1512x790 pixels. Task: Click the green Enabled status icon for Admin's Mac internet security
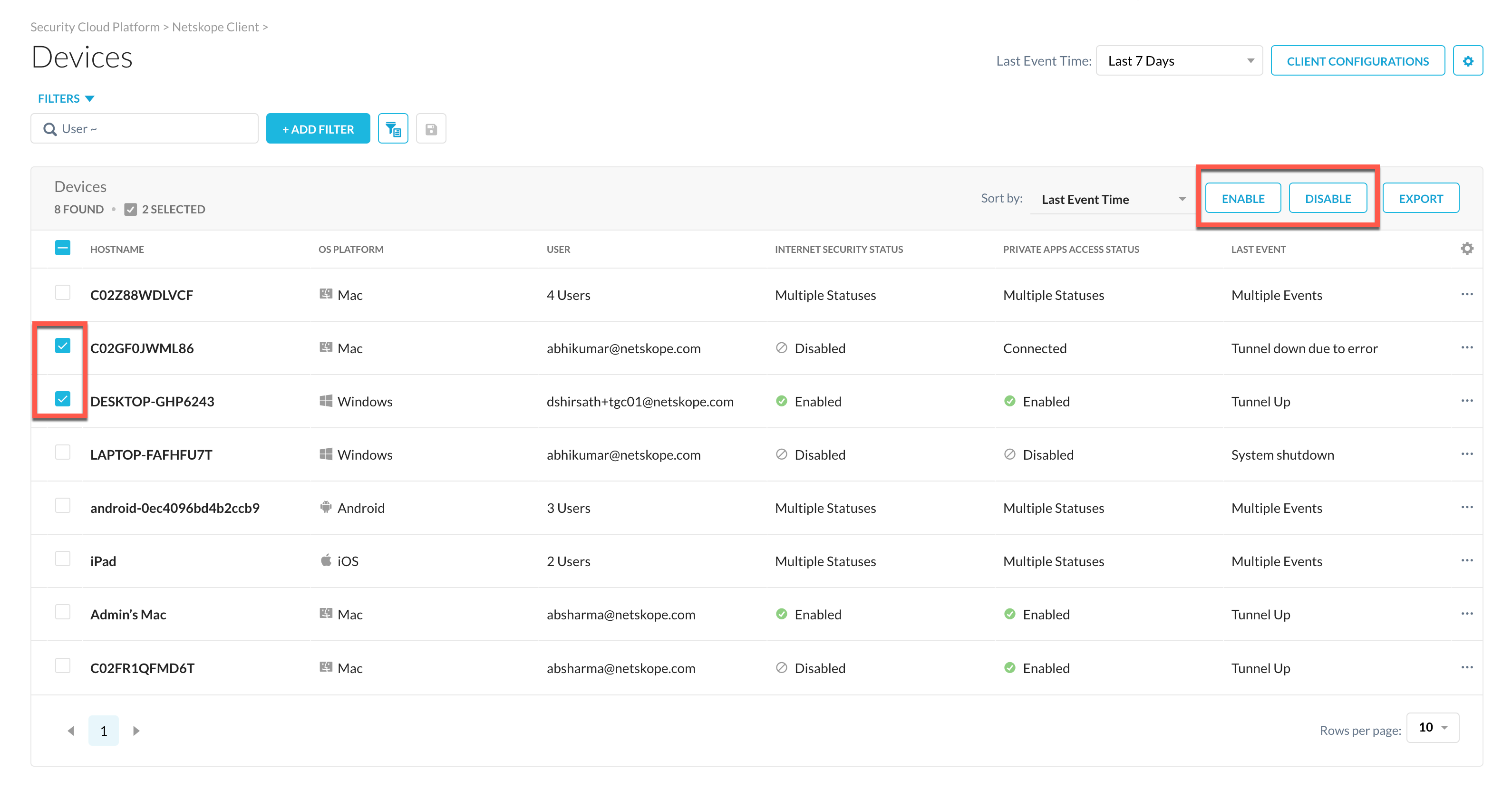(781, 614)
